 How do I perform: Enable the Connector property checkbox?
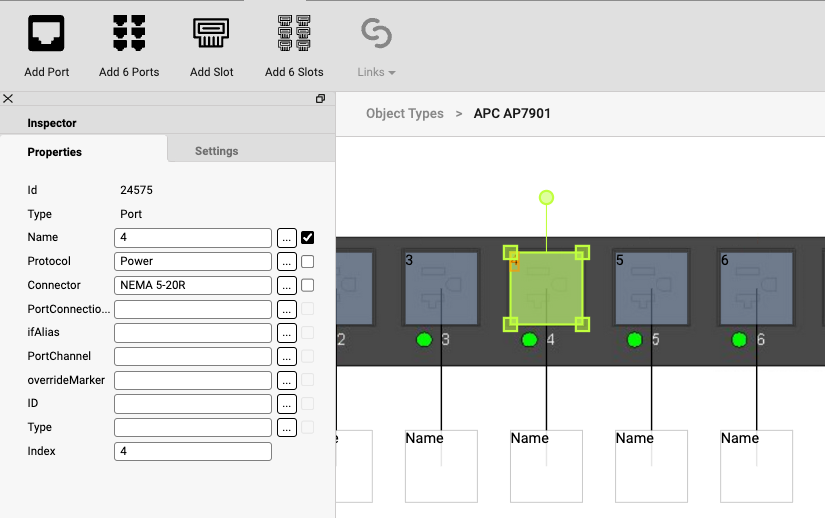308,286
